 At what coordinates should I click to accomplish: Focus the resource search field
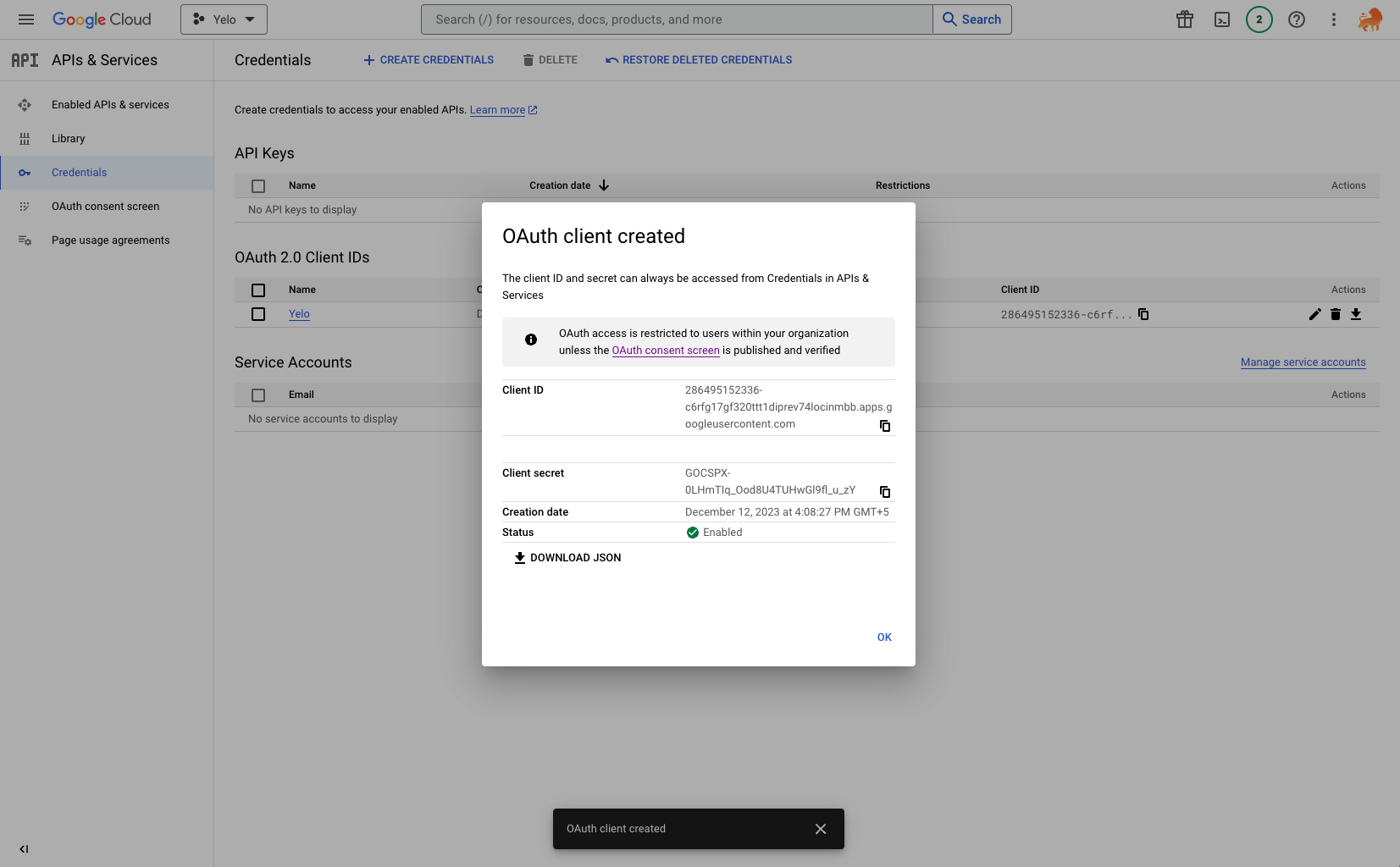677,19
